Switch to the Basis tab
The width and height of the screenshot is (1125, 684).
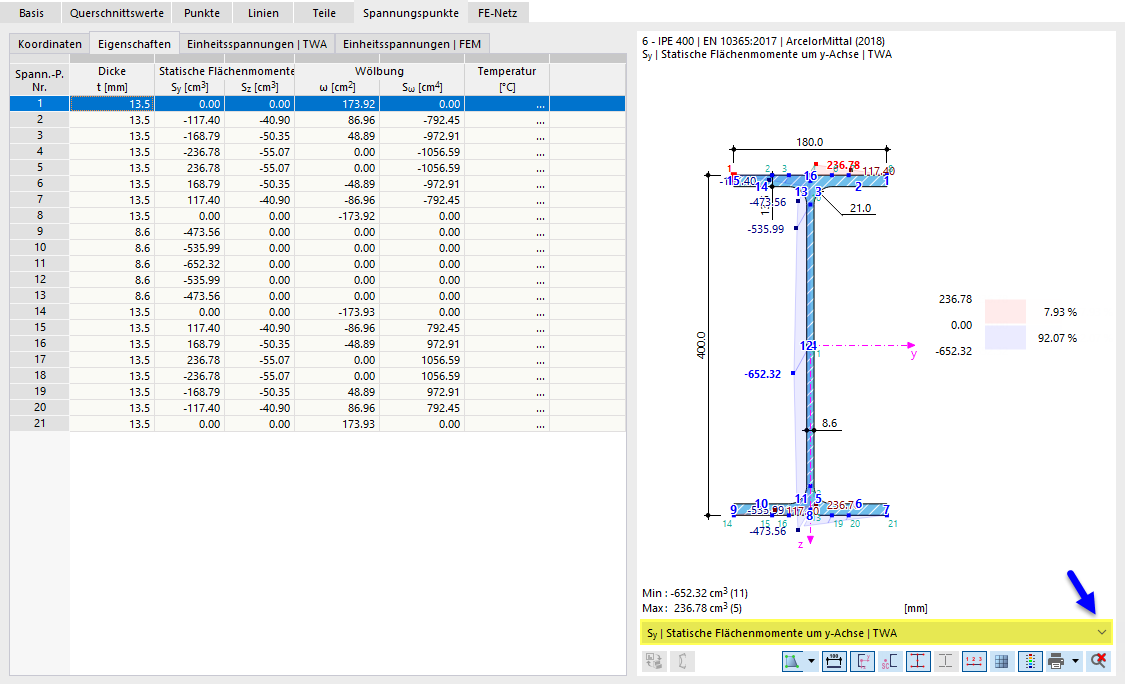pyautogui.click(x=32, y=13)
